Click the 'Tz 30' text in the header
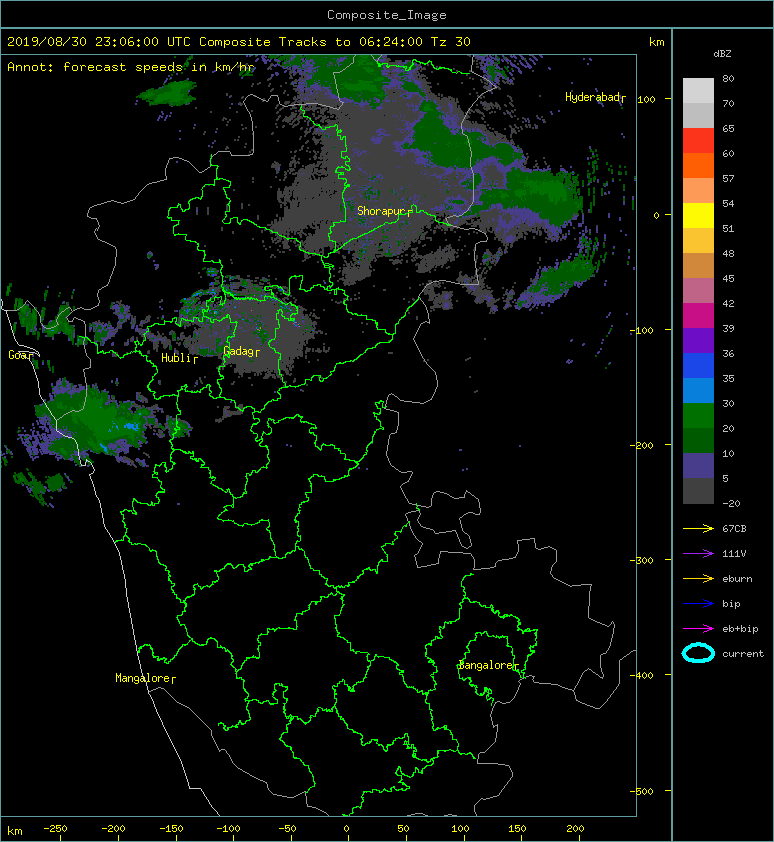The image size is (774, 842). coord(451,42)
